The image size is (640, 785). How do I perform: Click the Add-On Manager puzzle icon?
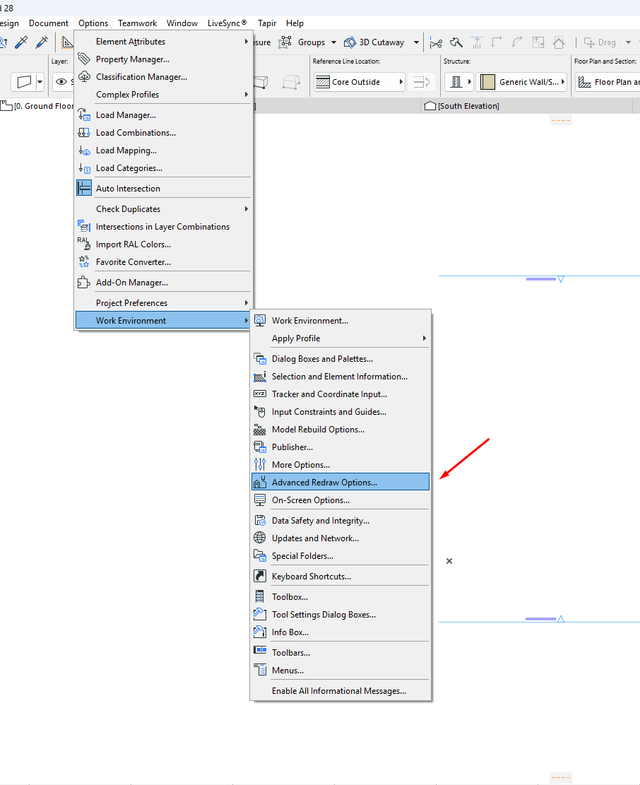(x=84, y=282)
